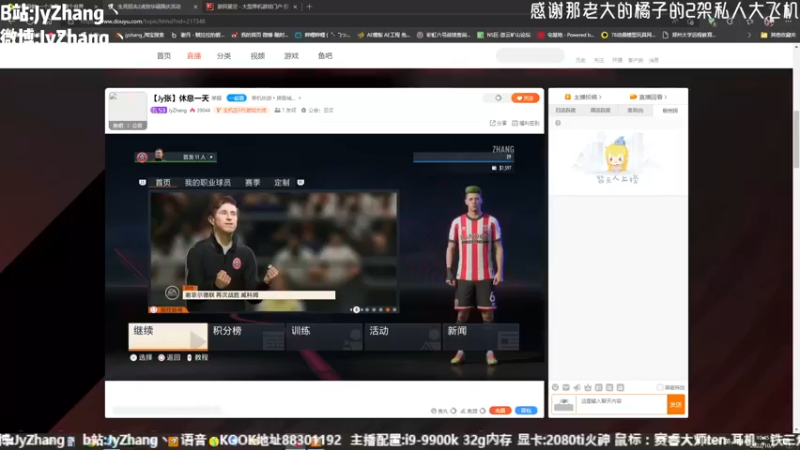Open the 直播回看 replay link
This screenshot has height=450, width=800.
(x=648, y=97)
